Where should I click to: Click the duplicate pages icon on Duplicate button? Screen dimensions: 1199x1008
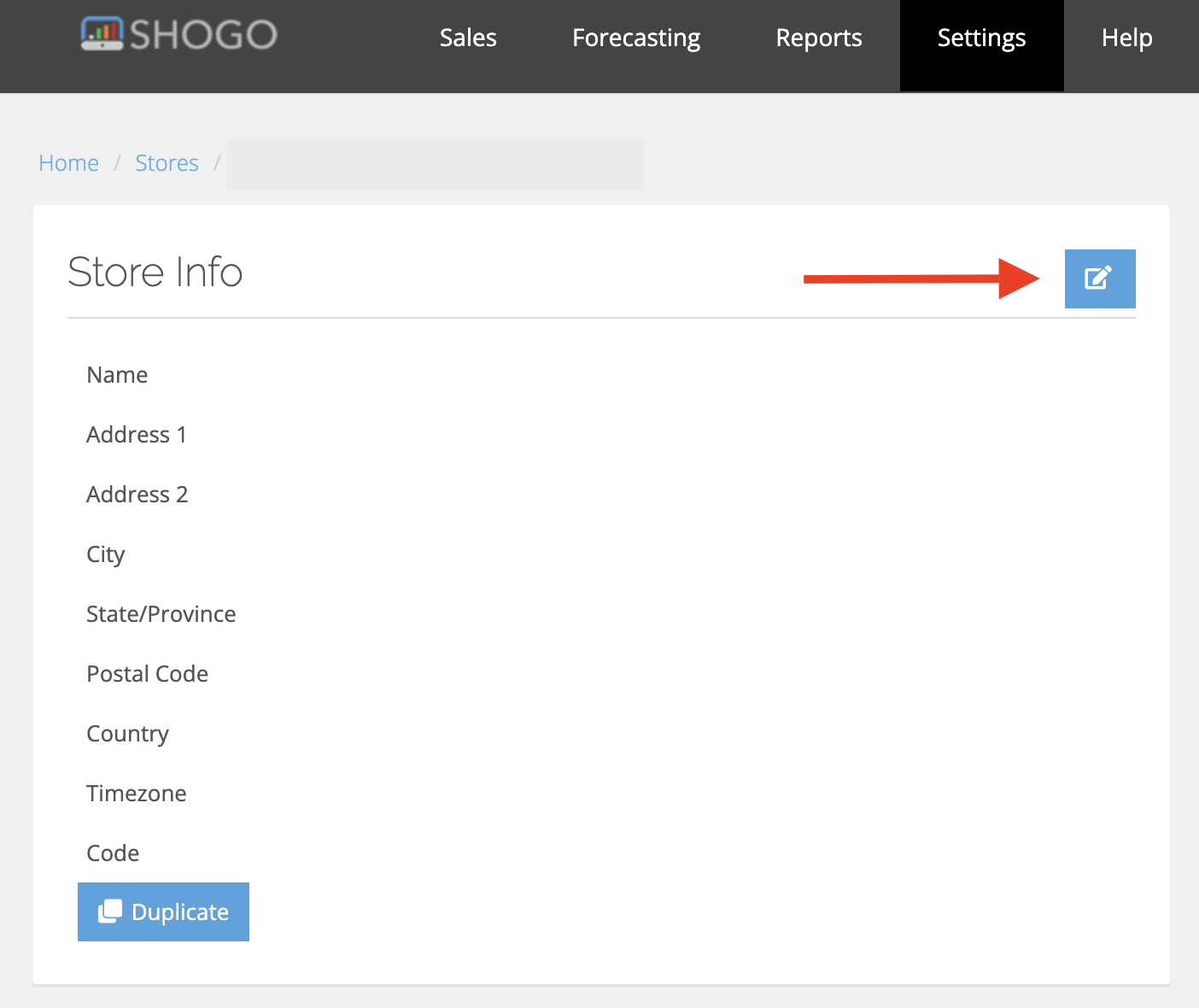click(112, 911)
